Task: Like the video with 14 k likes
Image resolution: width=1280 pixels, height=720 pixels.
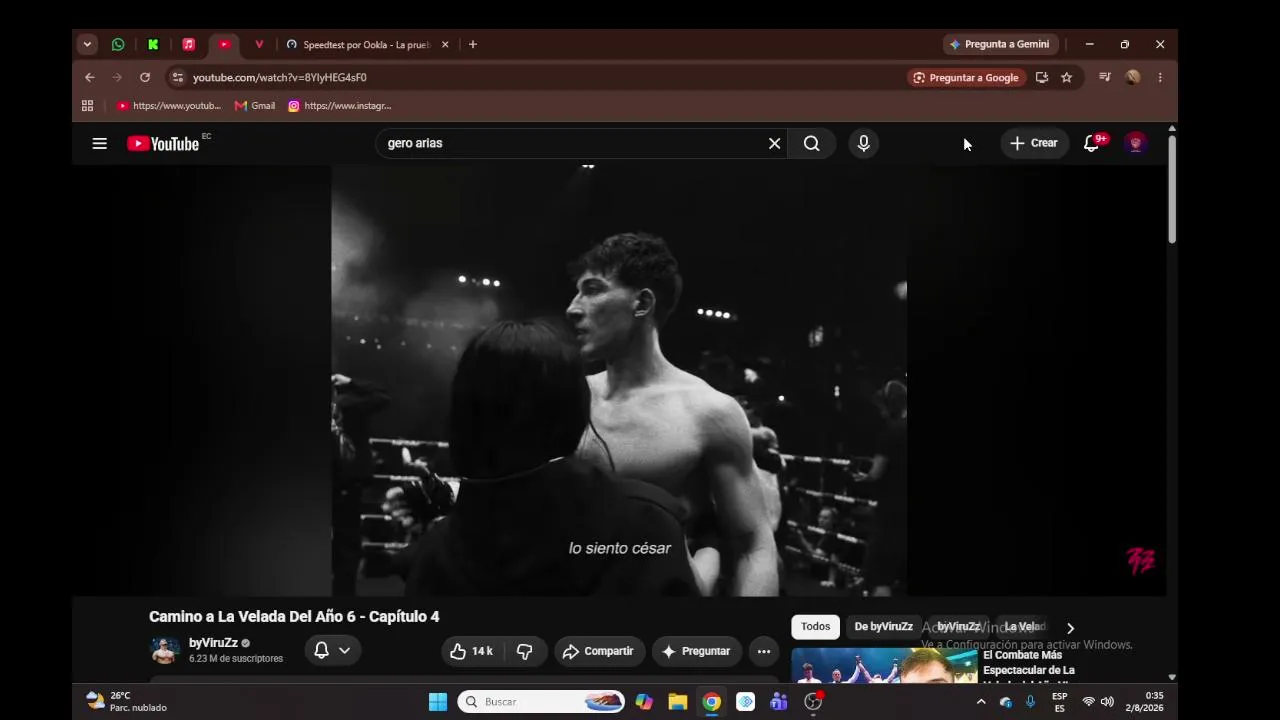Action: (x=471, y=651)
